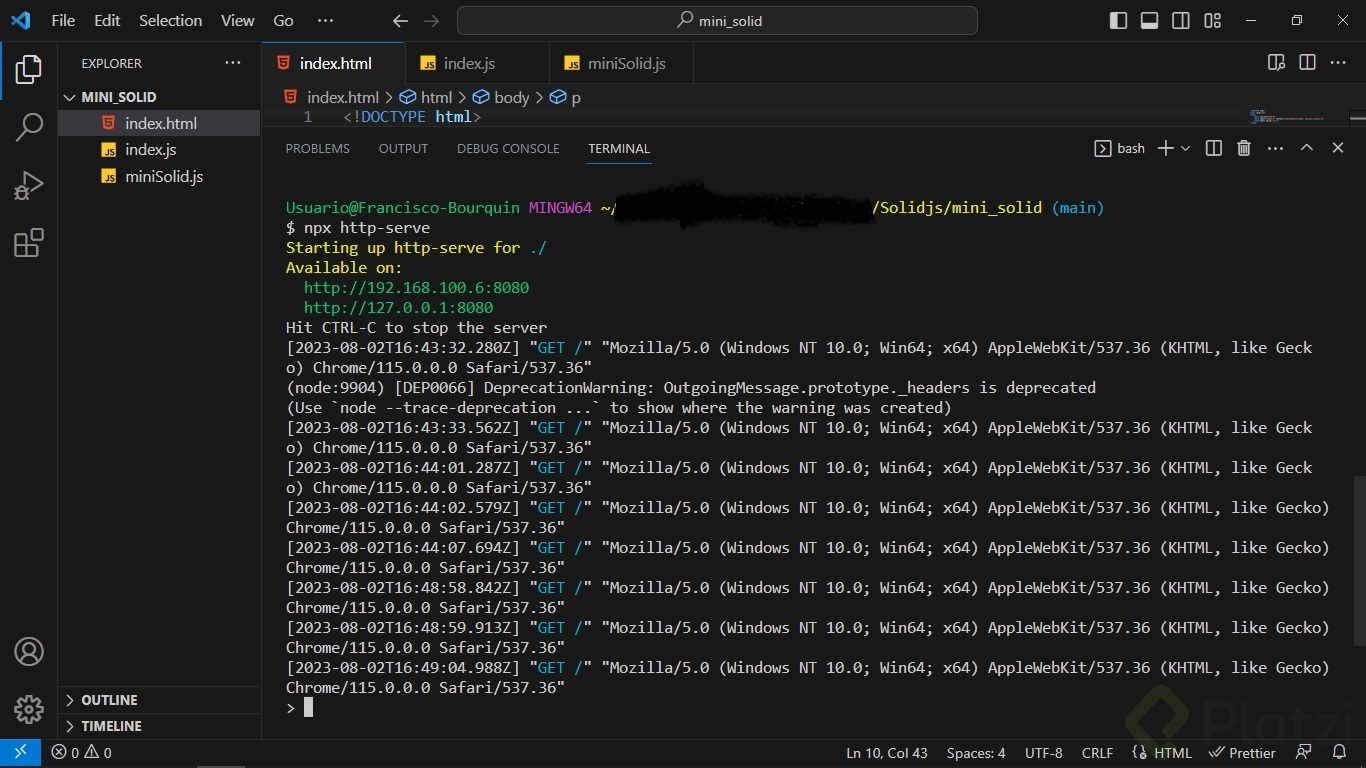
Task: Maximize the panel with the chevron up icon
Action: (x=1306, y=148)
